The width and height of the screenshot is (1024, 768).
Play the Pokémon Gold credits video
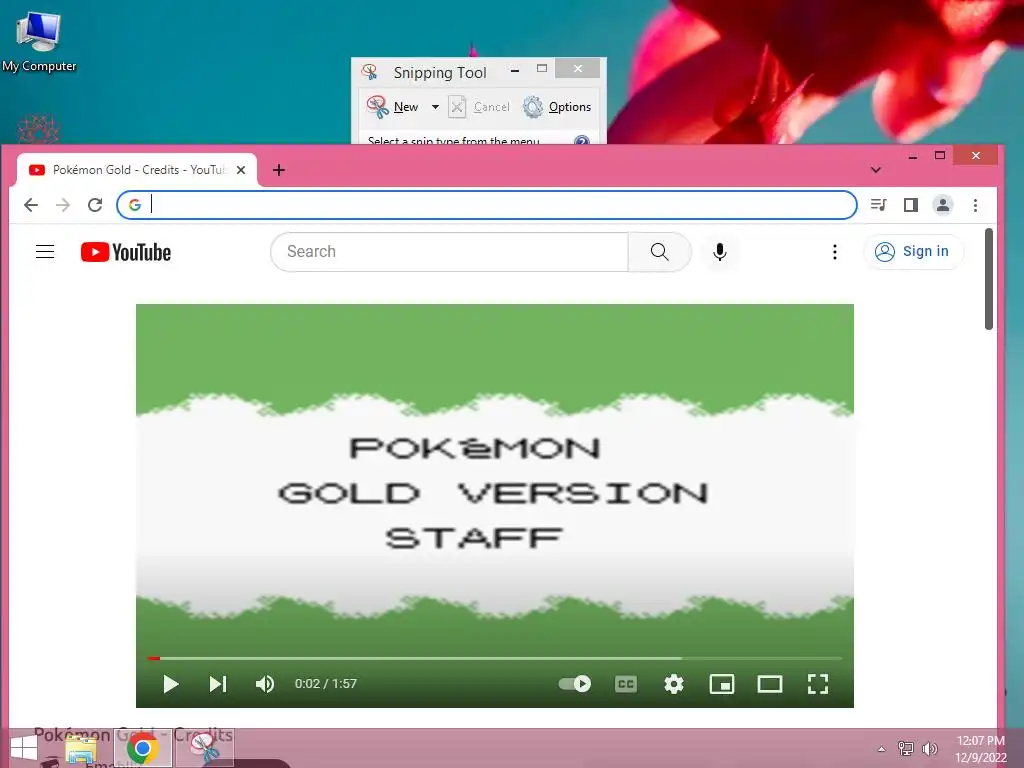[x=170, y=684]
